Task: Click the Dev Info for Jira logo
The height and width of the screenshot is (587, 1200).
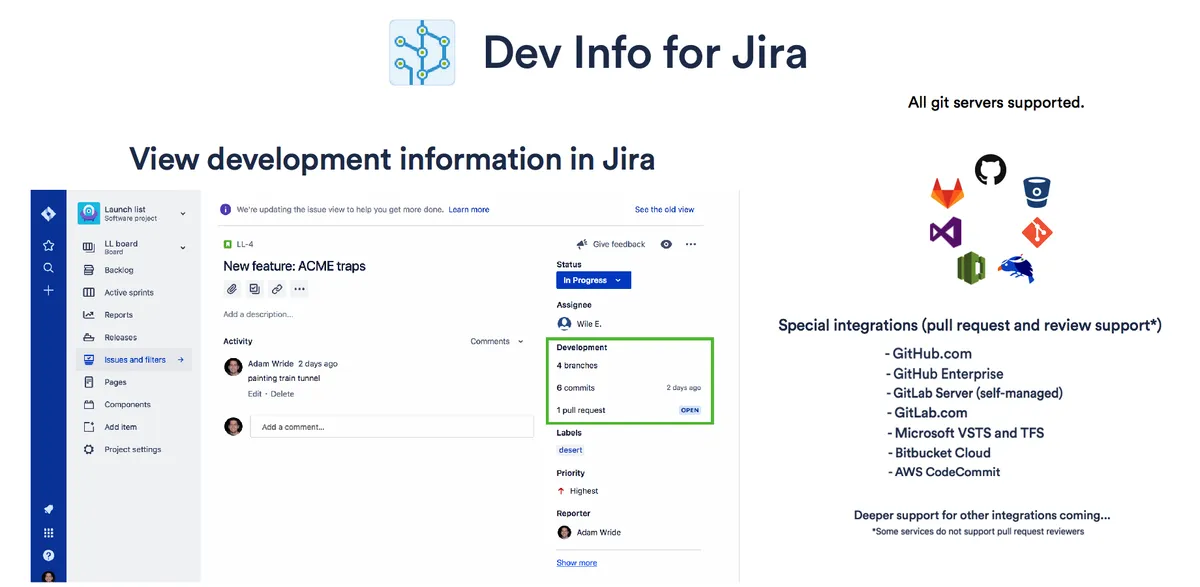Action: [422, 52]
